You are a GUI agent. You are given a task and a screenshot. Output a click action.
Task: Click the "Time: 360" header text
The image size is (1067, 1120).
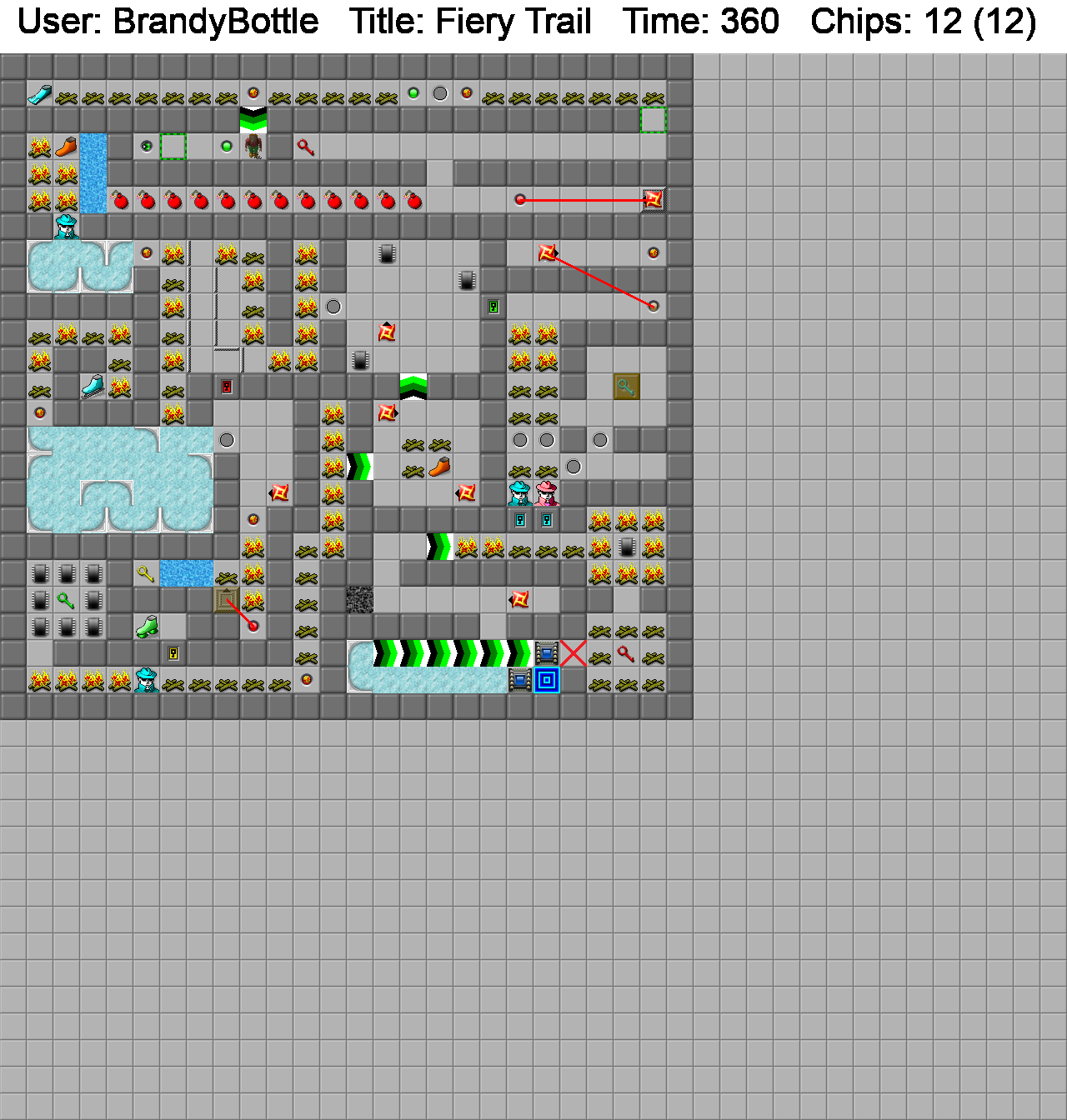pos(700,22)
